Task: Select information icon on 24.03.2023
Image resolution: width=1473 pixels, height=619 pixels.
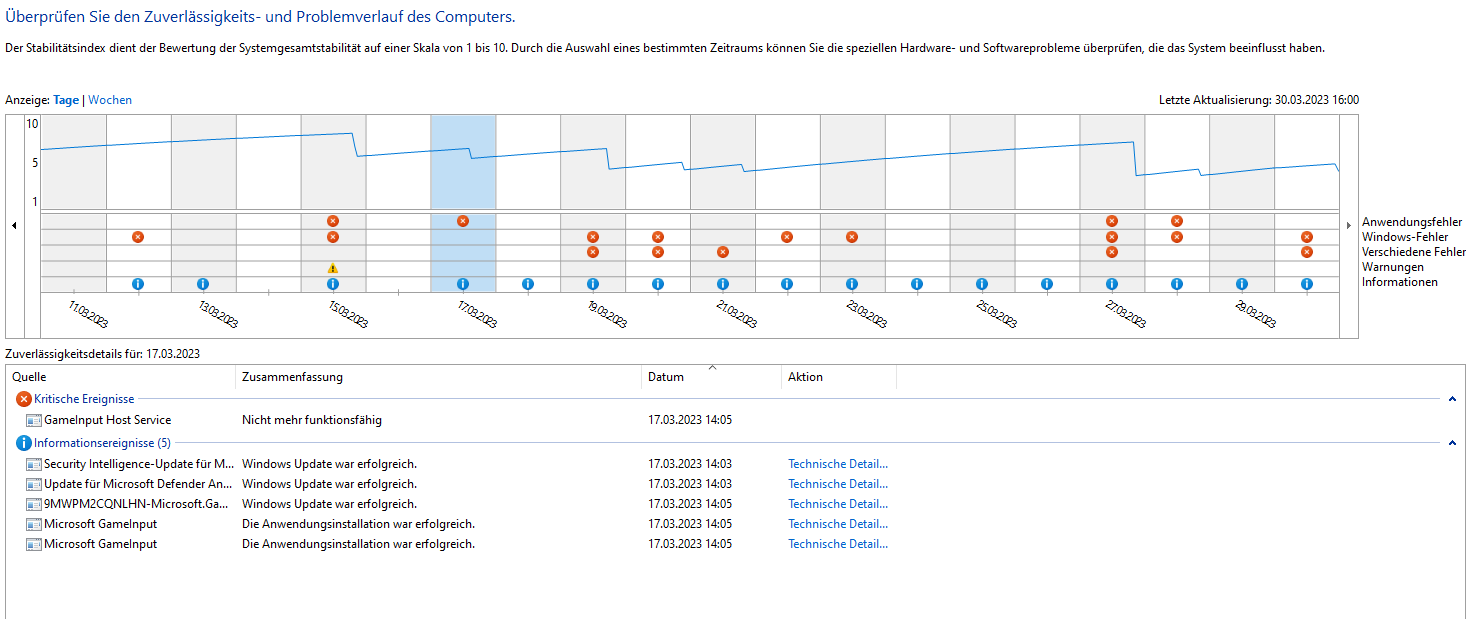Action: click(917, 284)
